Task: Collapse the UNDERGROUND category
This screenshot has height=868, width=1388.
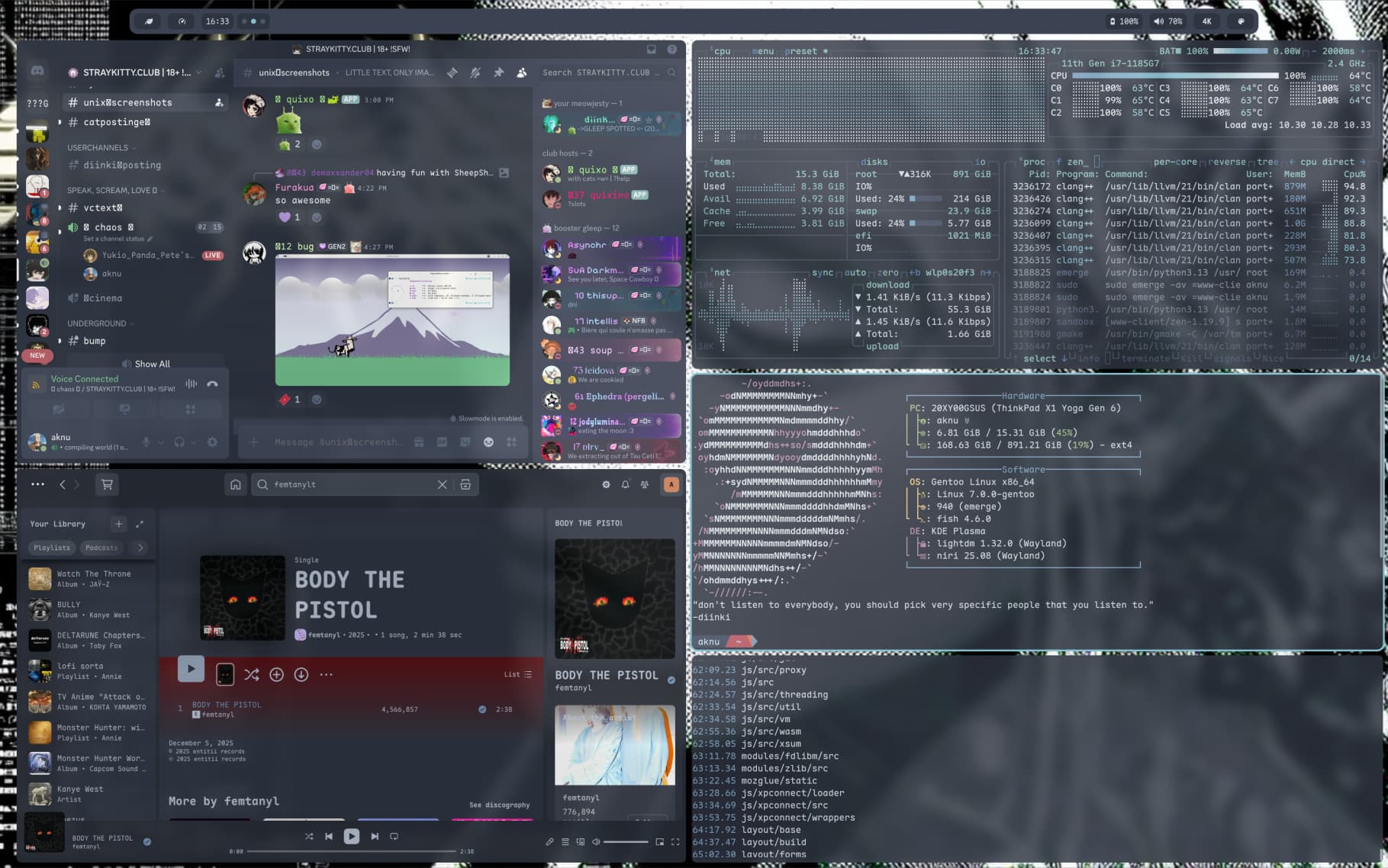Action: click(x=99, y=323)
